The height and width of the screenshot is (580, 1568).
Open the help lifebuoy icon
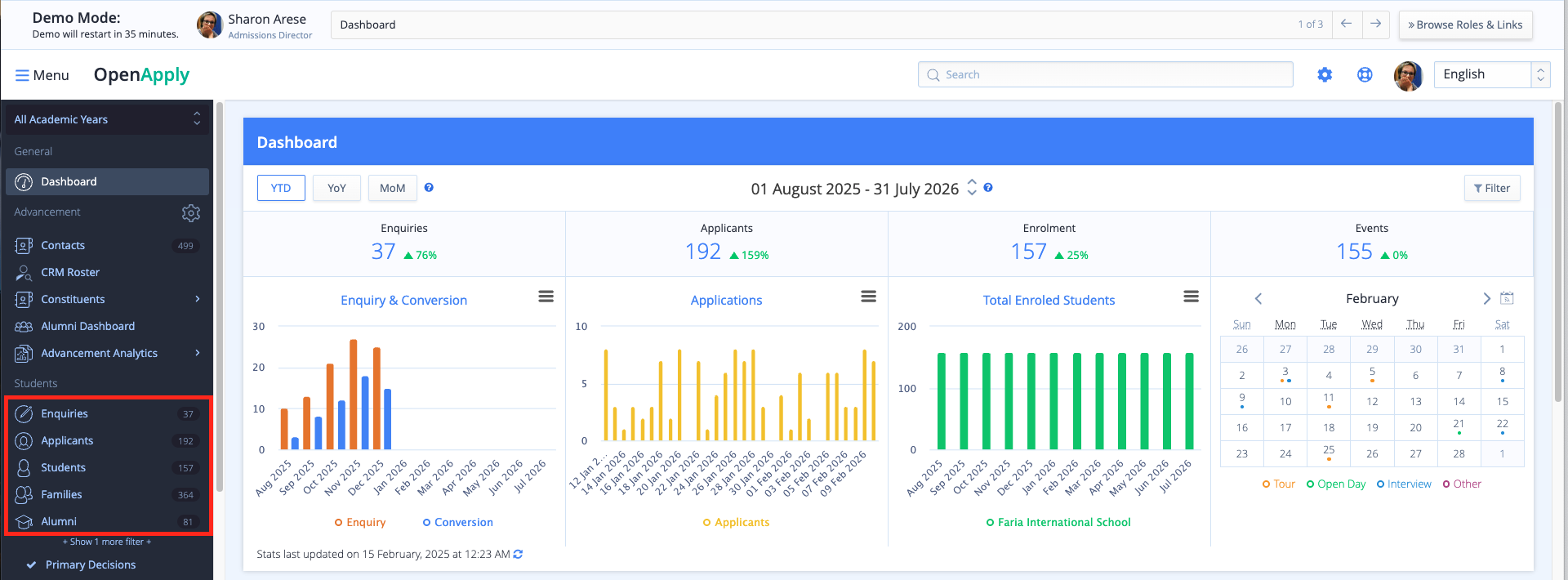1365,75
